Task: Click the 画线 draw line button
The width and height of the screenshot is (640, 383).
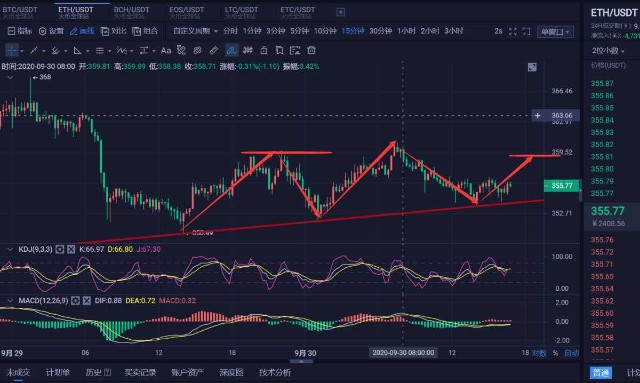Action: [82, 31]
